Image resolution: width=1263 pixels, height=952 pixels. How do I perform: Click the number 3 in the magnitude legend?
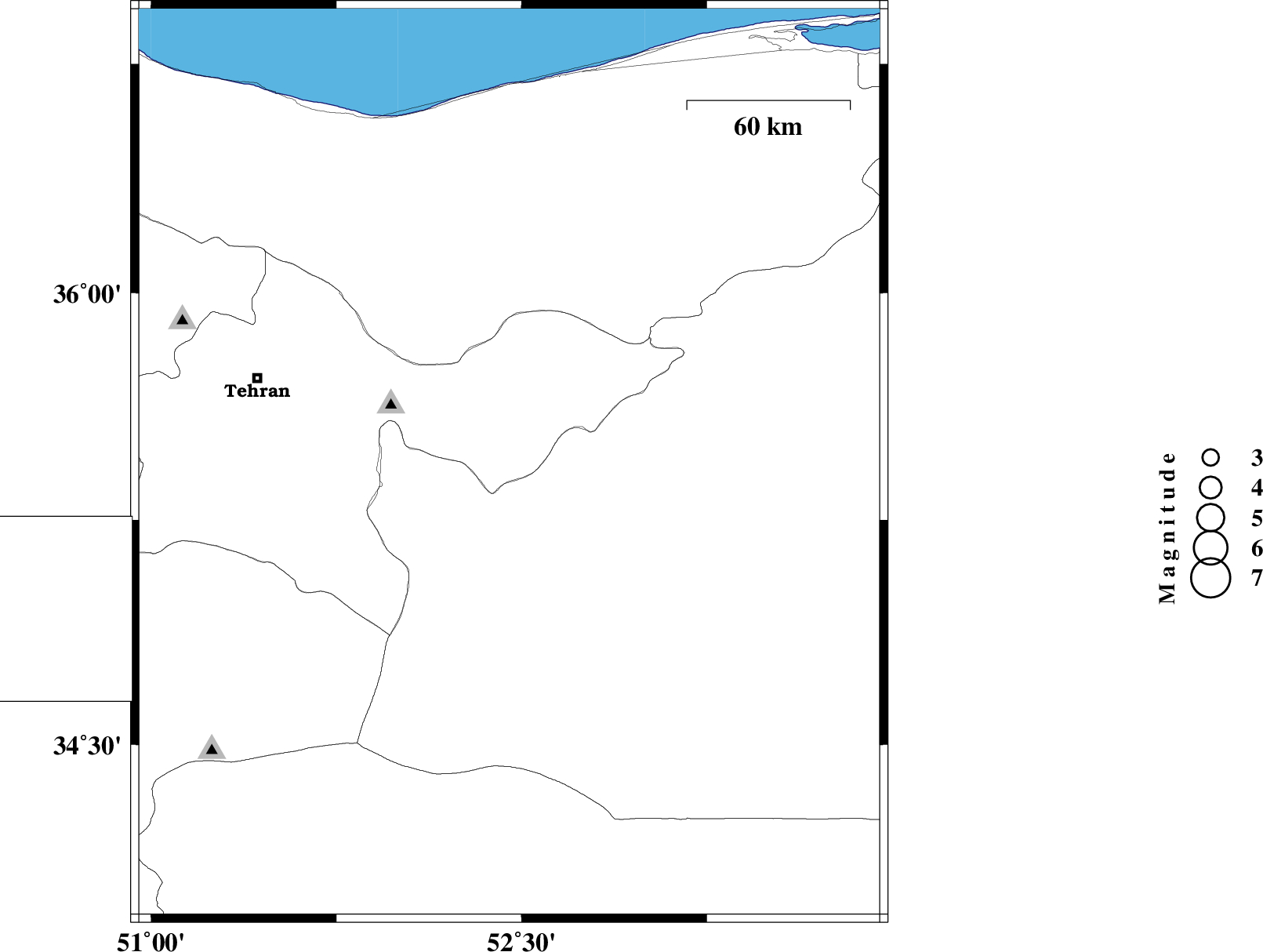pyautogui.click(x=1257, y=457)
